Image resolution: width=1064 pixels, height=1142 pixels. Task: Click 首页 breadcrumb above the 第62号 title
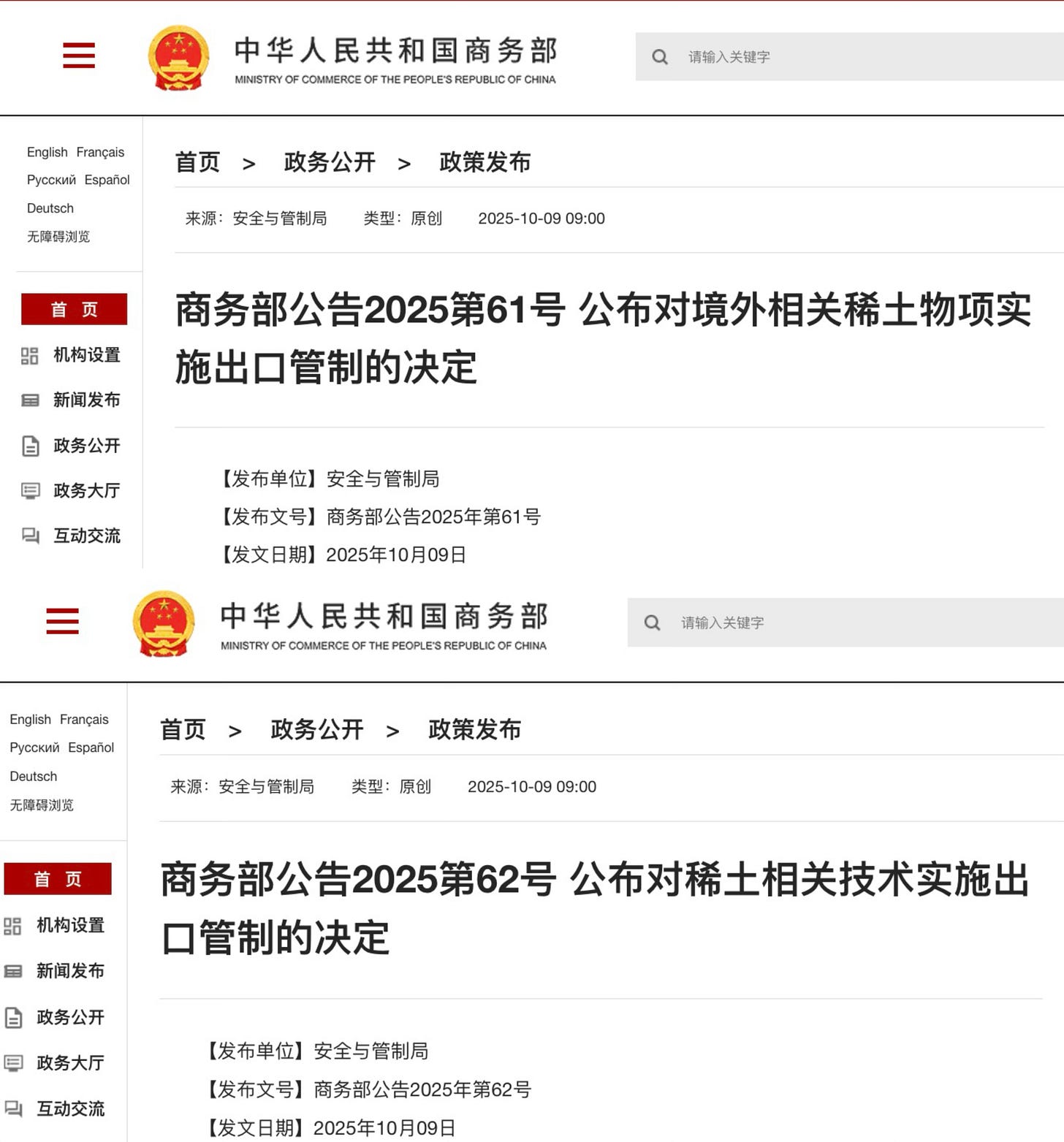183,730
